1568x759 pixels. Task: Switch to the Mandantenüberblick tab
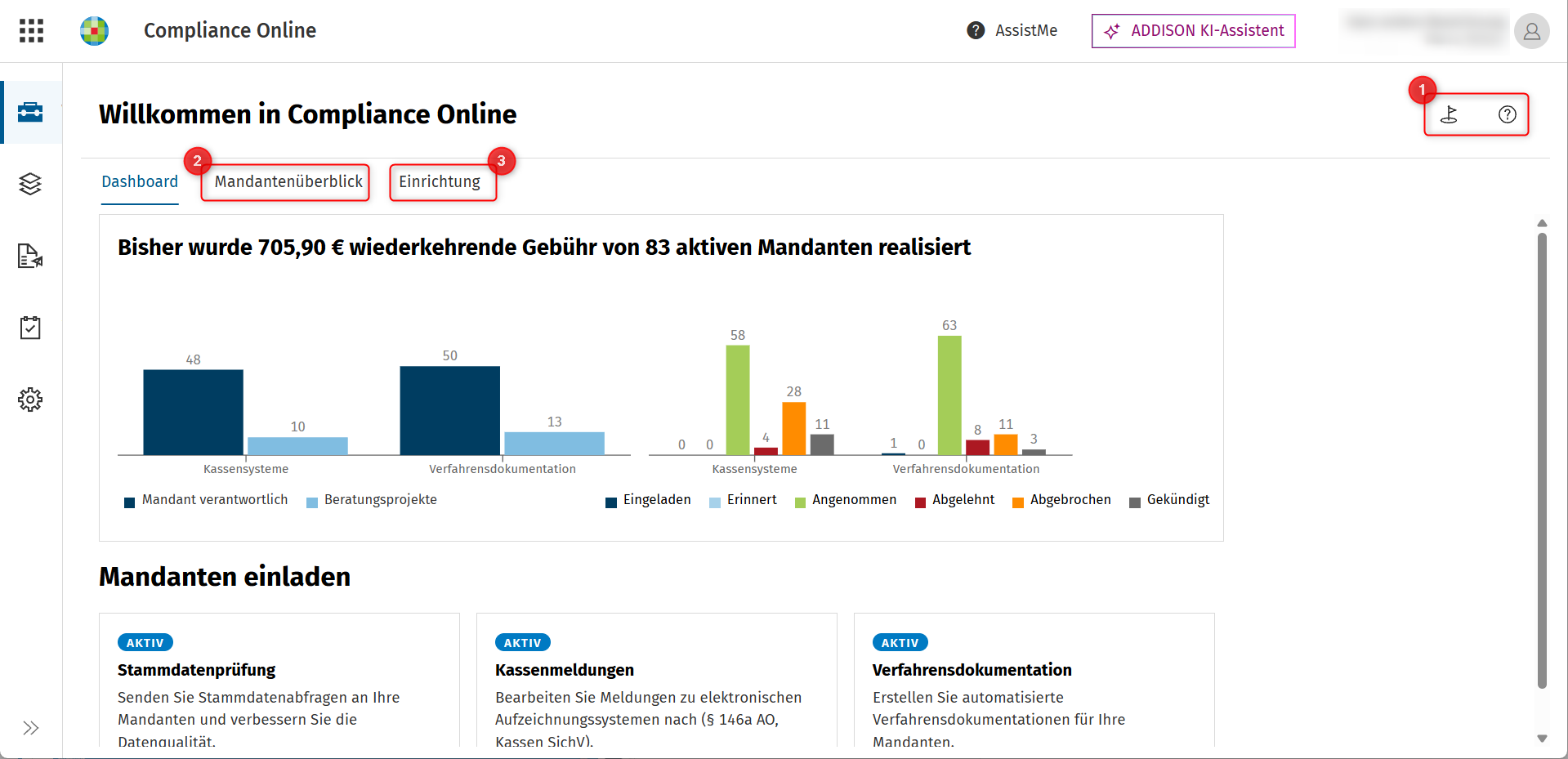[x=288, y=182]
